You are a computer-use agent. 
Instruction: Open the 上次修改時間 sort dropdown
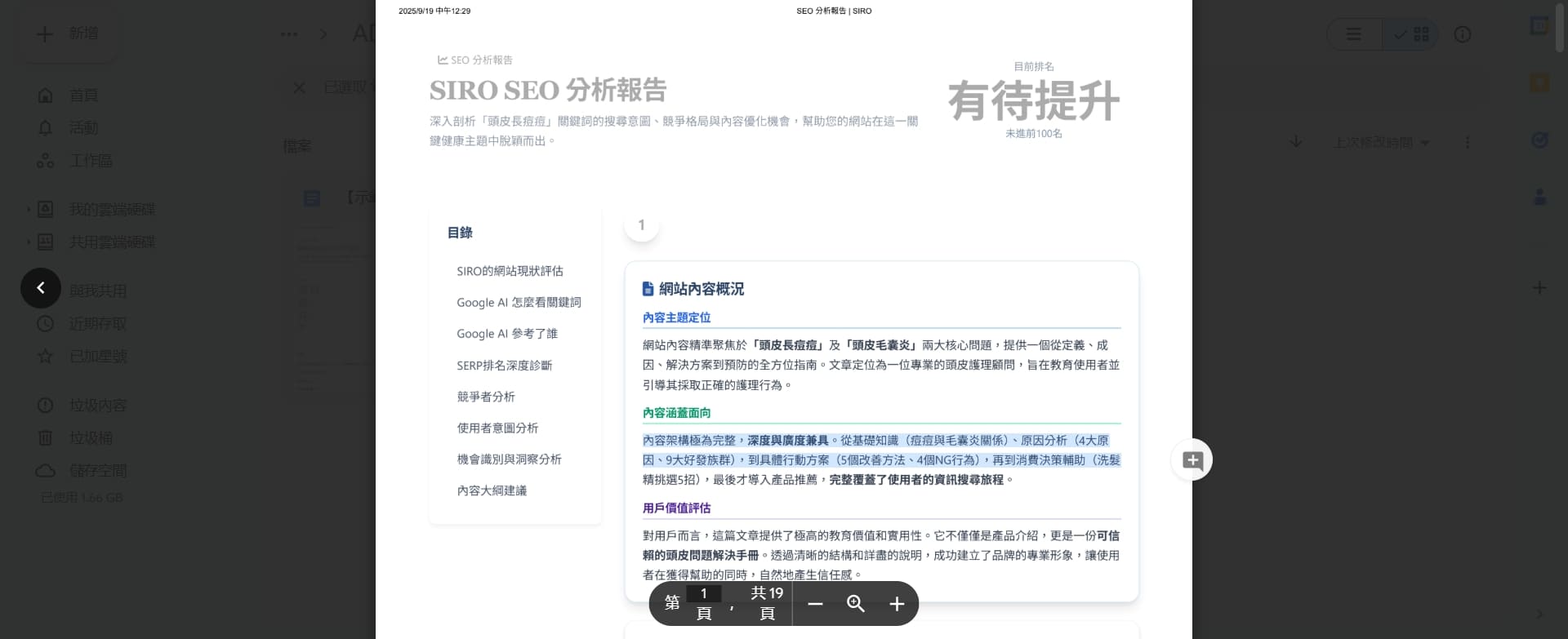1381,142
